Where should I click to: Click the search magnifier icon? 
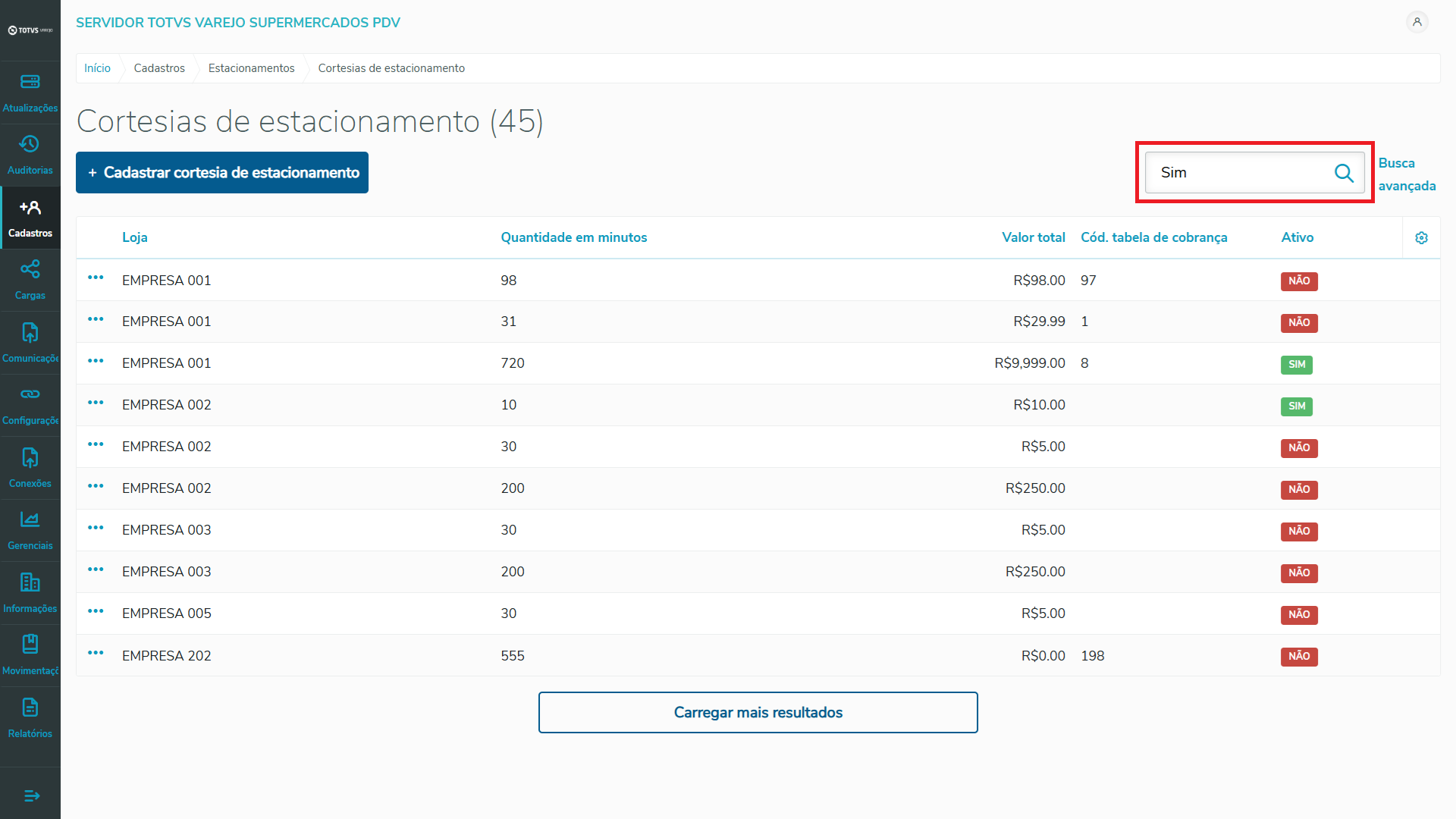[1344, 173]
